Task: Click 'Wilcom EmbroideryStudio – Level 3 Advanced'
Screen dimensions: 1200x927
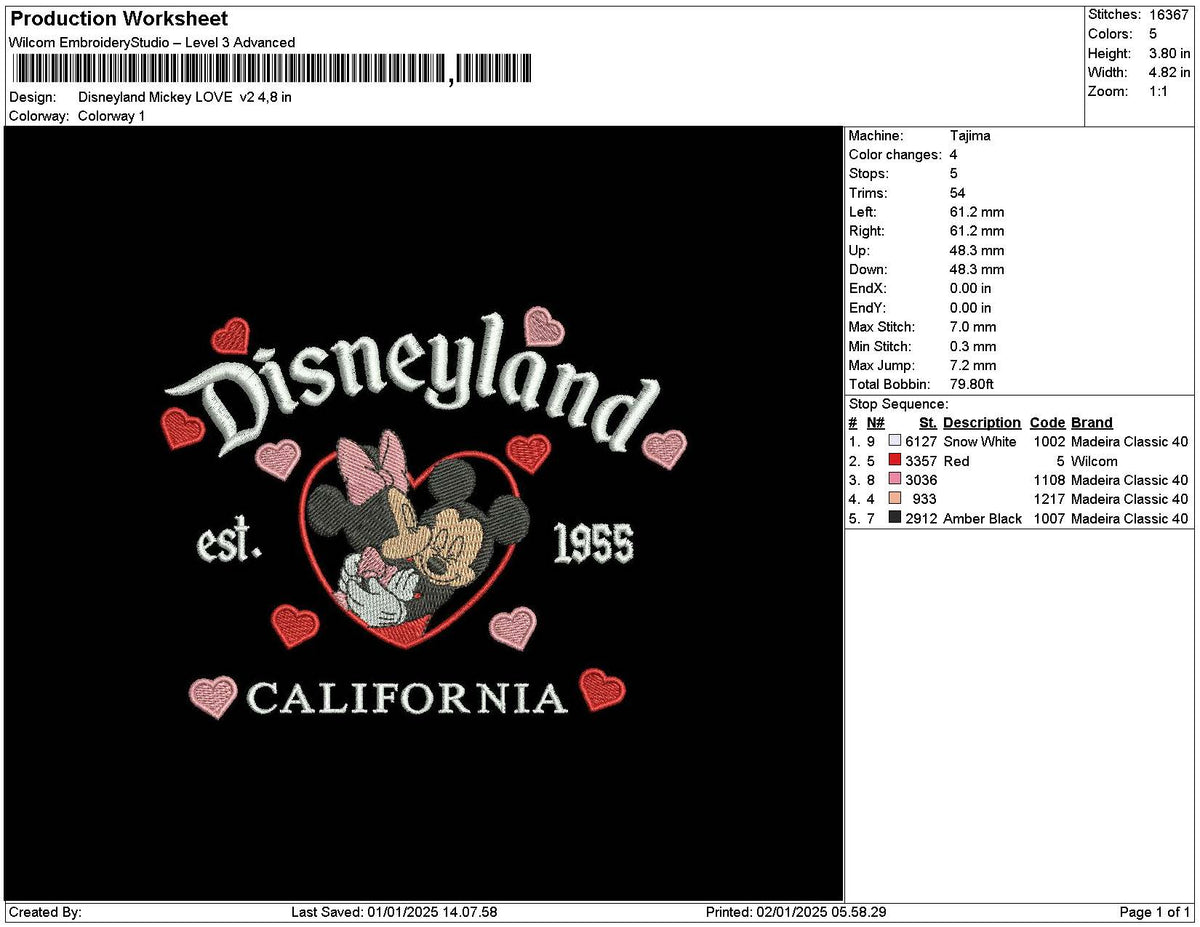Action: pyautogui.click(x=152, y=42)
